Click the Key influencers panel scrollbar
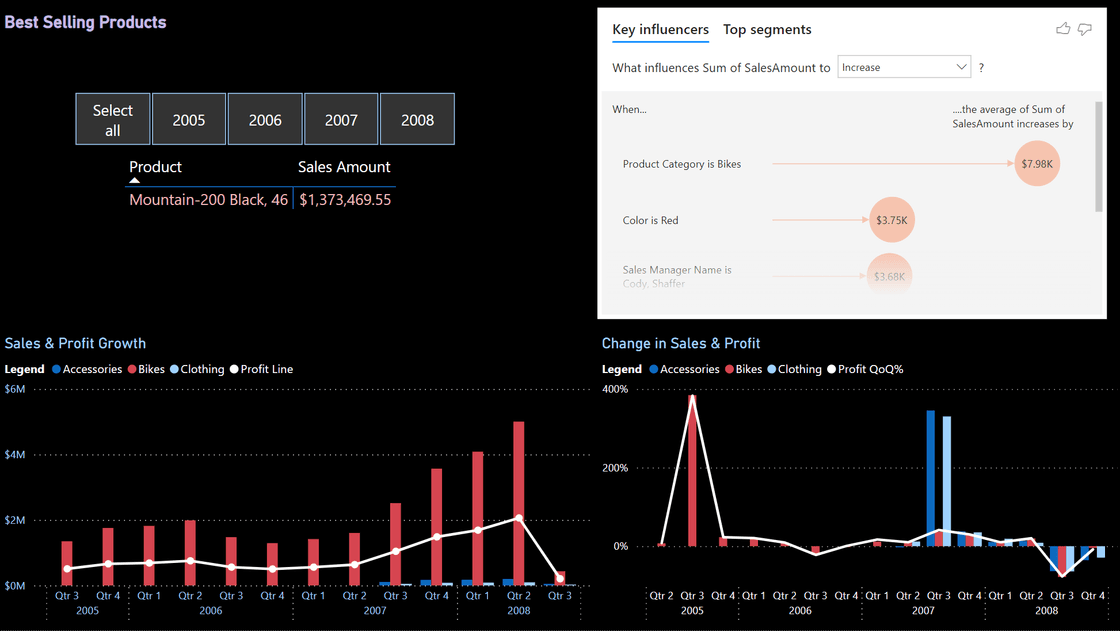The width and height of the screenshot is (1120, 631). [x=1100, y=157]
